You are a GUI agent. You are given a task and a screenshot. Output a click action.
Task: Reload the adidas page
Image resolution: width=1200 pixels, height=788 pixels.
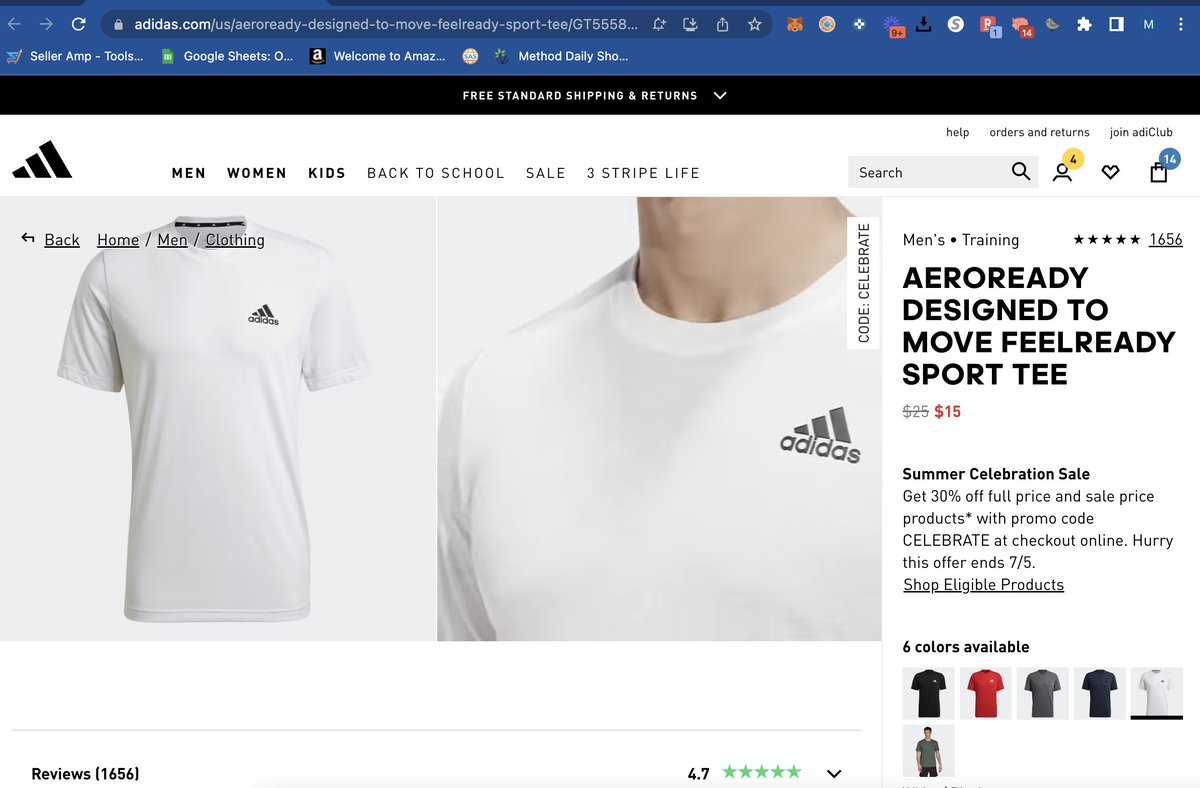point(78,24)
